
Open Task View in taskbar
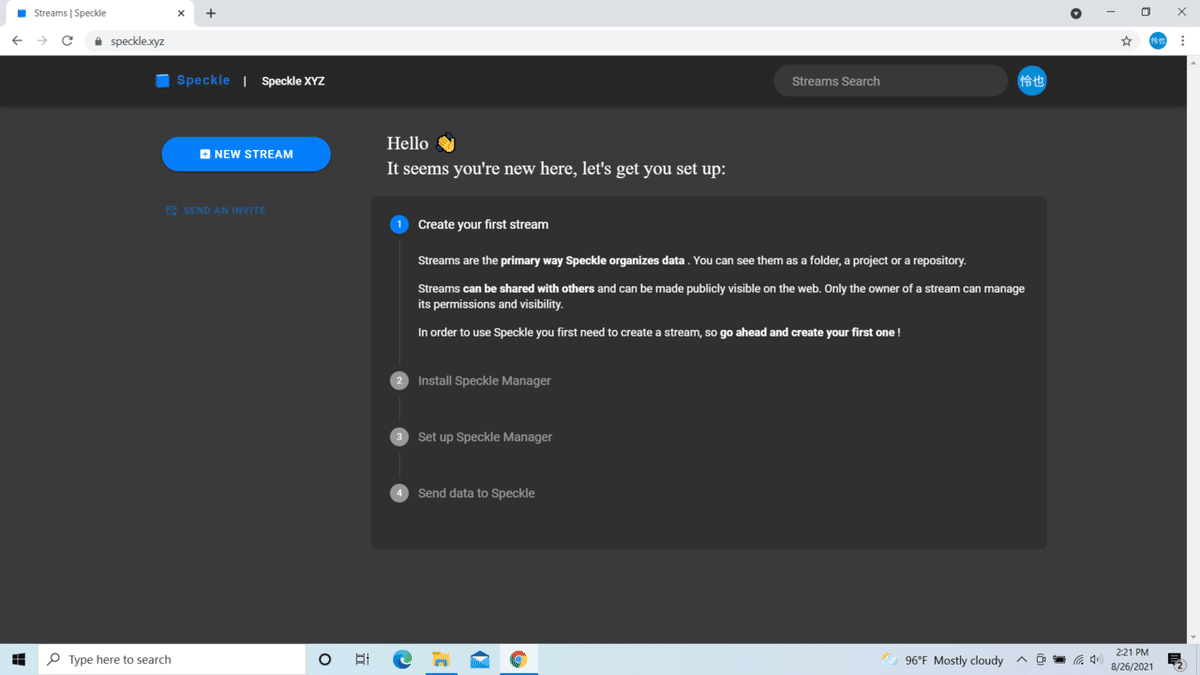(x=362, y=659)
